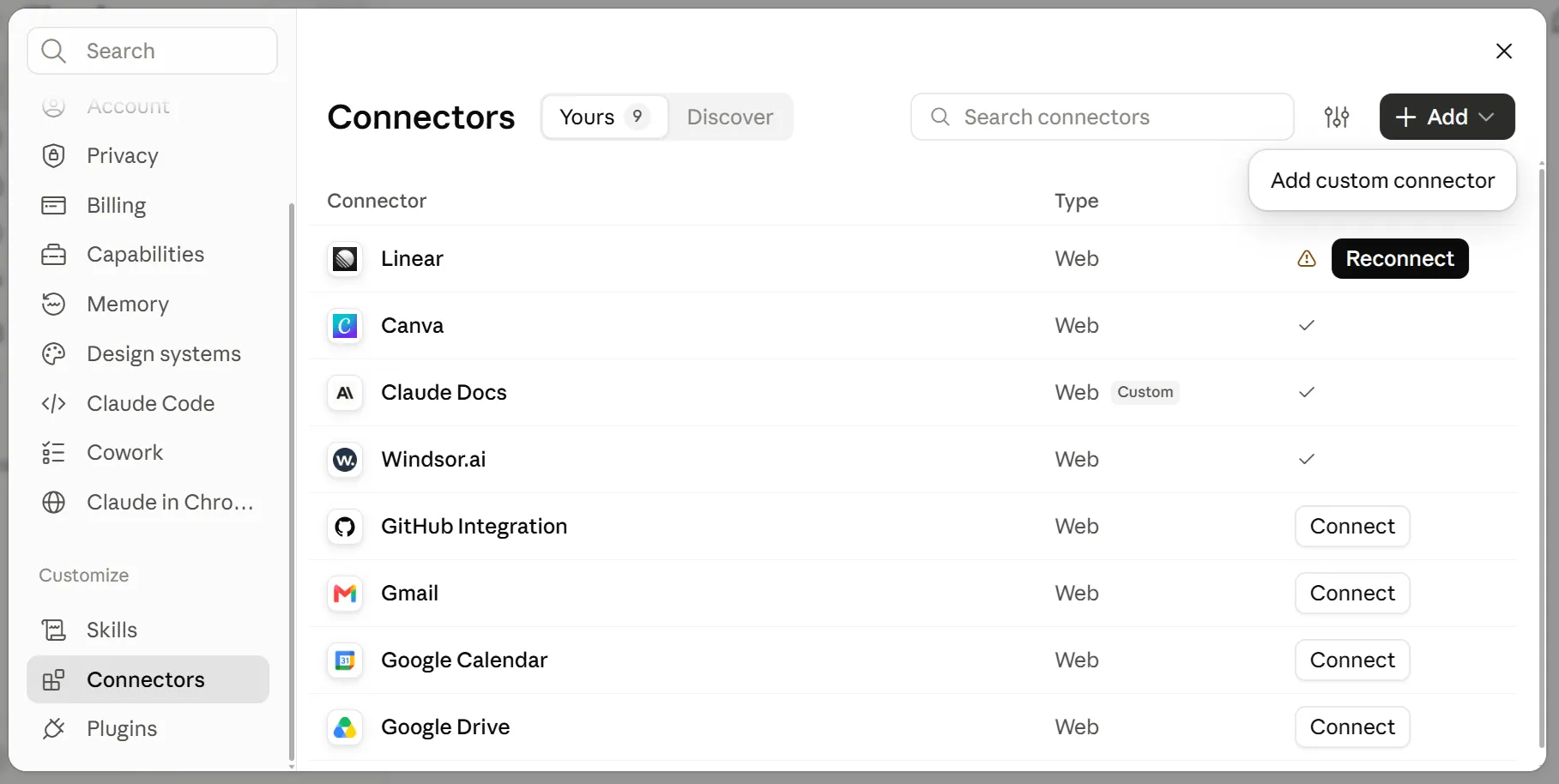The height and width of the screenshot is (784, 1559).
Task: Switch to the Discover tab
Action: 730,117
